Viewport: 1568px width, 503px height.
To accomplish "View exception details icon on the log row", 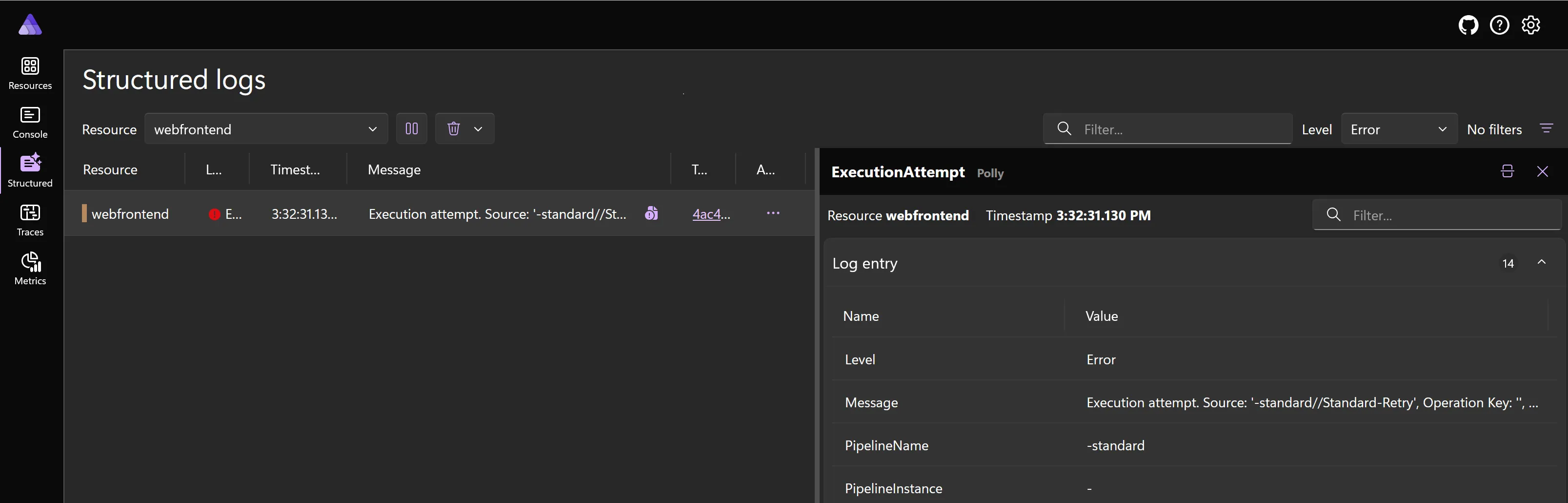I will [x=651, y=214].
